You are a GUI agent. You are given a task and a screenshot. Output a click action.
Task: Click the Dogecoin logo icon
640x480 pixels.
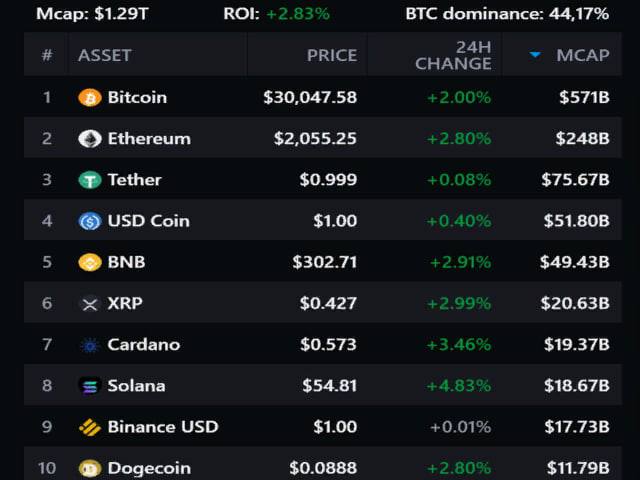coord(90,467)
